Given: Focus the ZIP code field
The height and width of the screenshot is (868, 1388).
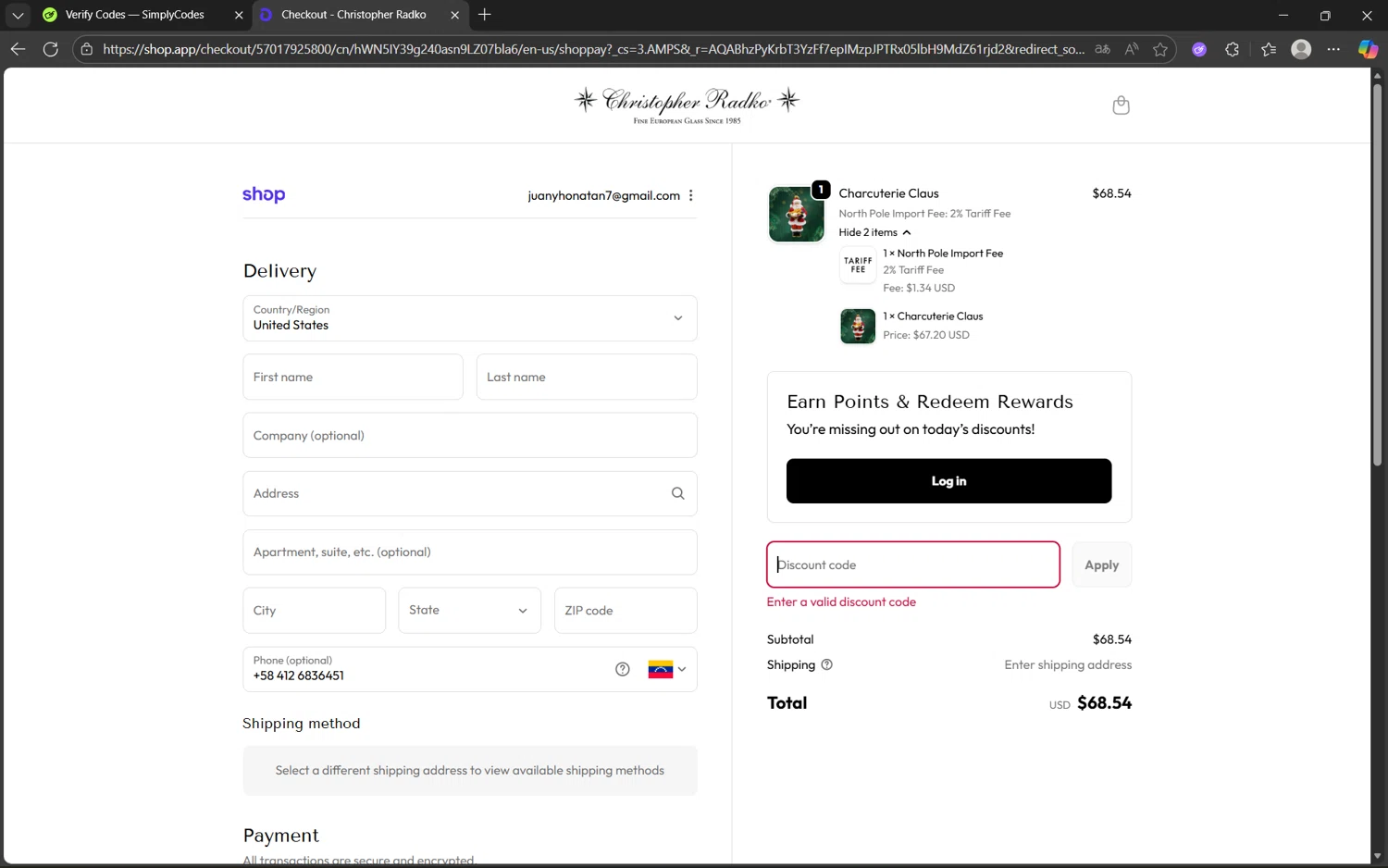Looking at the screenshot, I should (x=626, y=611).
